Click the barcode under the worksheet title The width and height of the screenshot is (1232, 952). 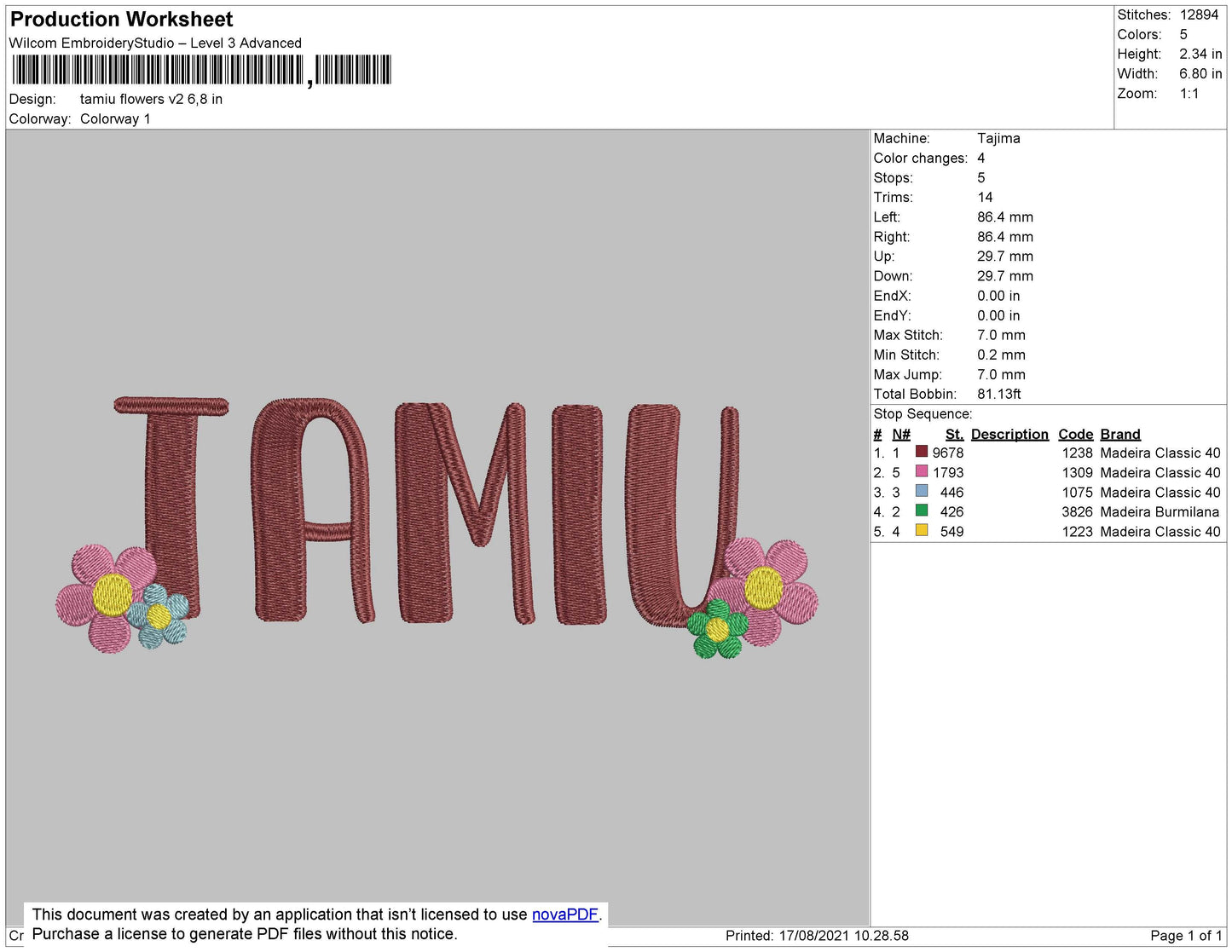[x=201, y=71]
